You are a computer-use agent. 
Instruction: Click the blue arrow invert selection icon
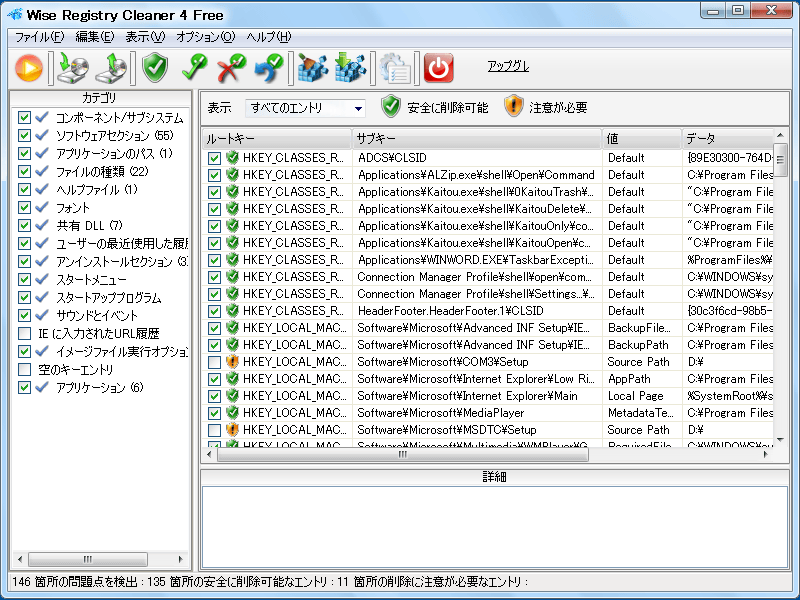[x=269, y=67]
